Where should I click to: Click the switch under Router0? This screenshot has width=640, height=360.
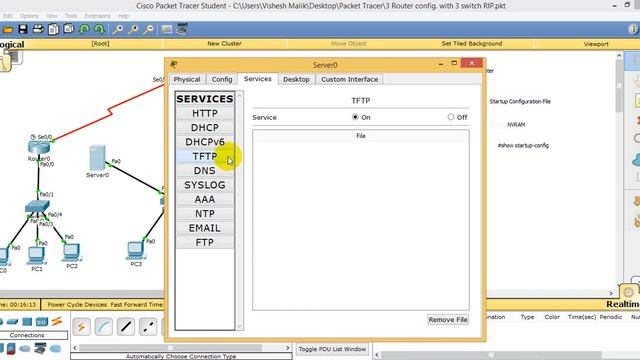click(x=37, y=207)
